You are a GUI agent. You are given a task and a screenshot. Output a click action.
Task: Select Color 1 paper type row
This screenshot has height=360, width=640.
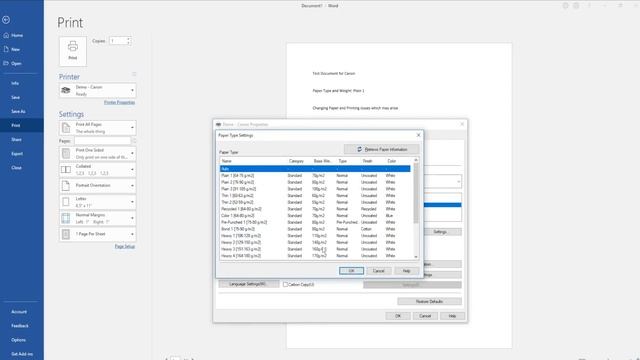[x=315, y=216]
